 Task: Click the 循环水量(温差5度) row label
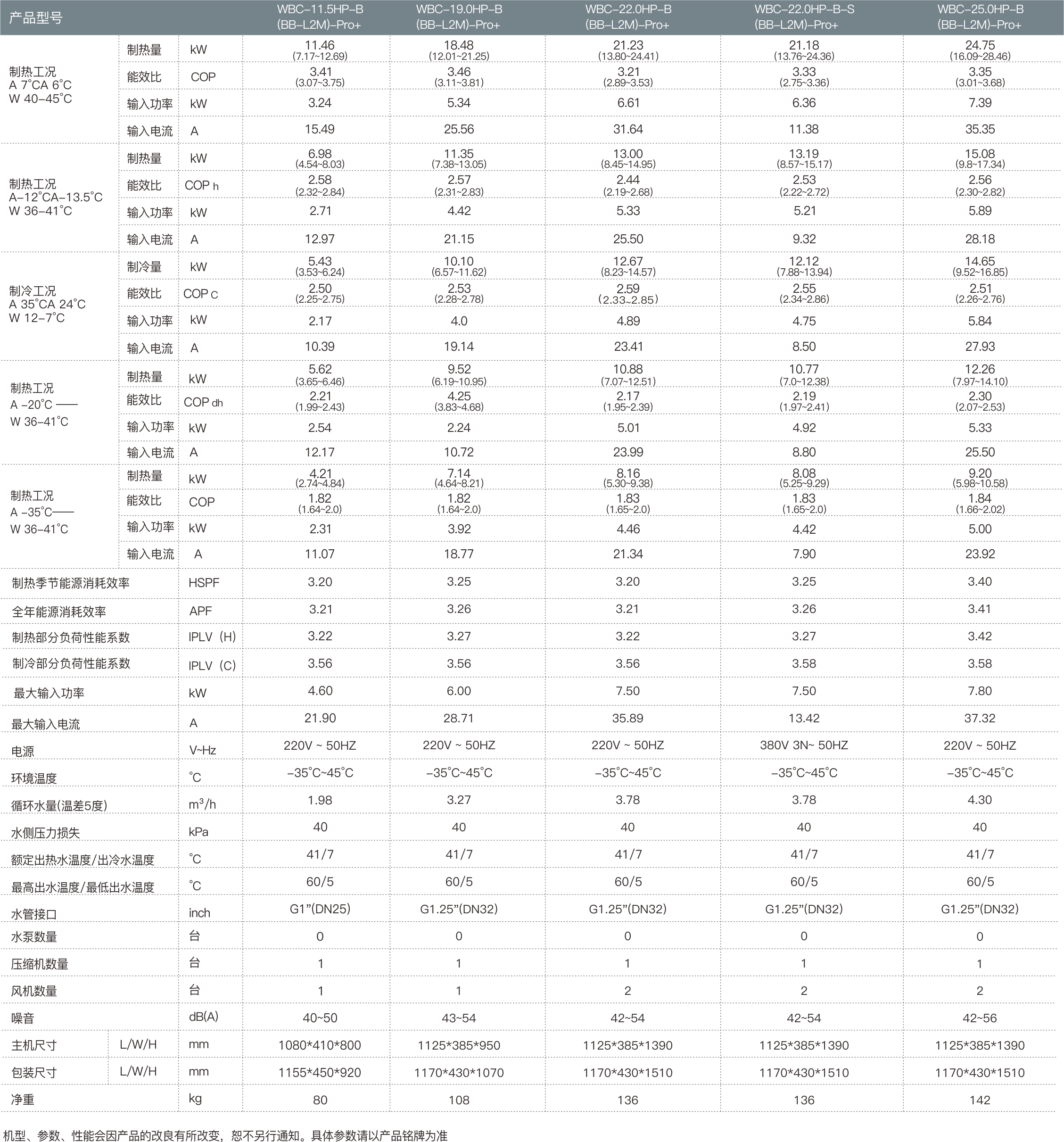click(58, 805)
